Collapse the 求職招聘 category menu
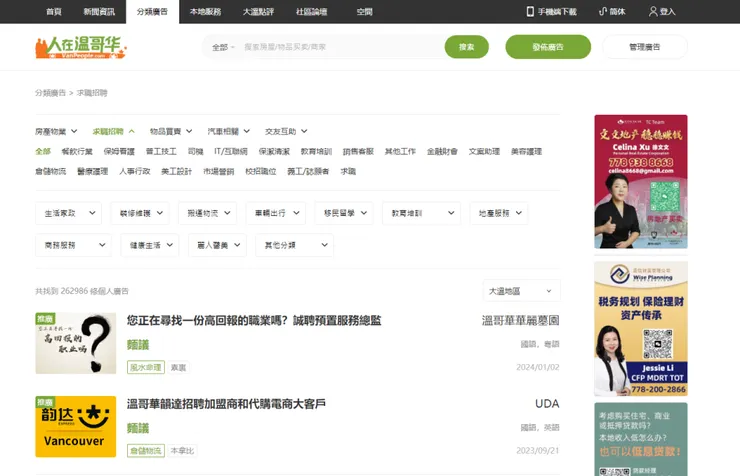This screenshot has height=476, width=740. click(x=114, y=131)
